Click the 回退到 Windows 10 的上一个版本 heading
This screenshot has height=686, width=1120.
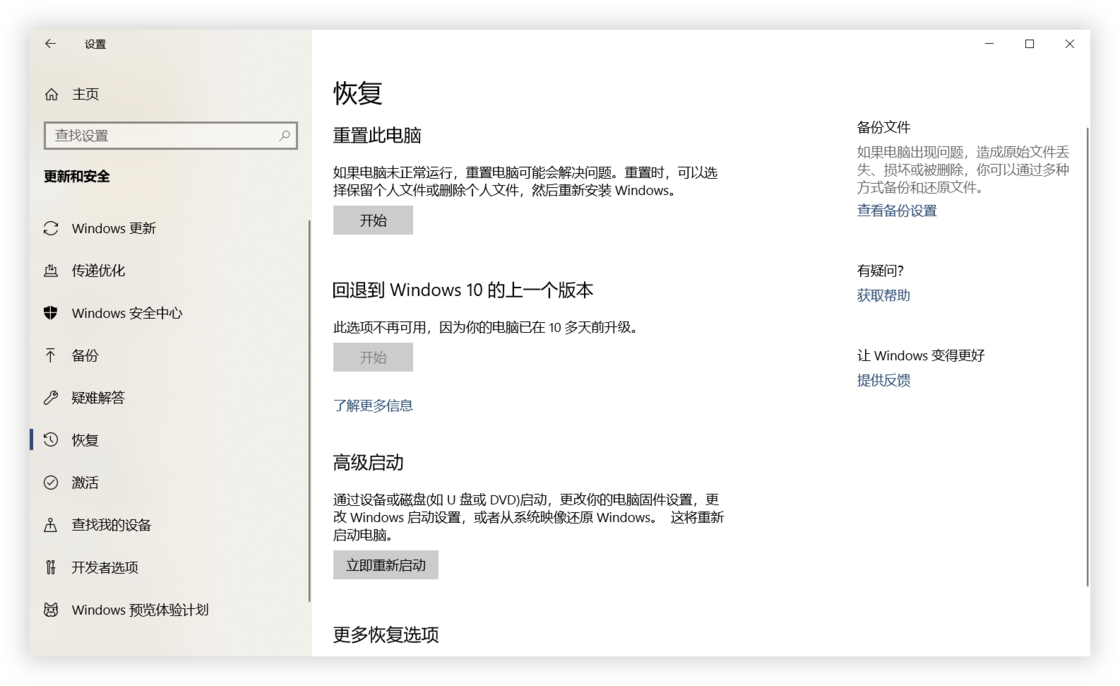[x=463, y=290]
